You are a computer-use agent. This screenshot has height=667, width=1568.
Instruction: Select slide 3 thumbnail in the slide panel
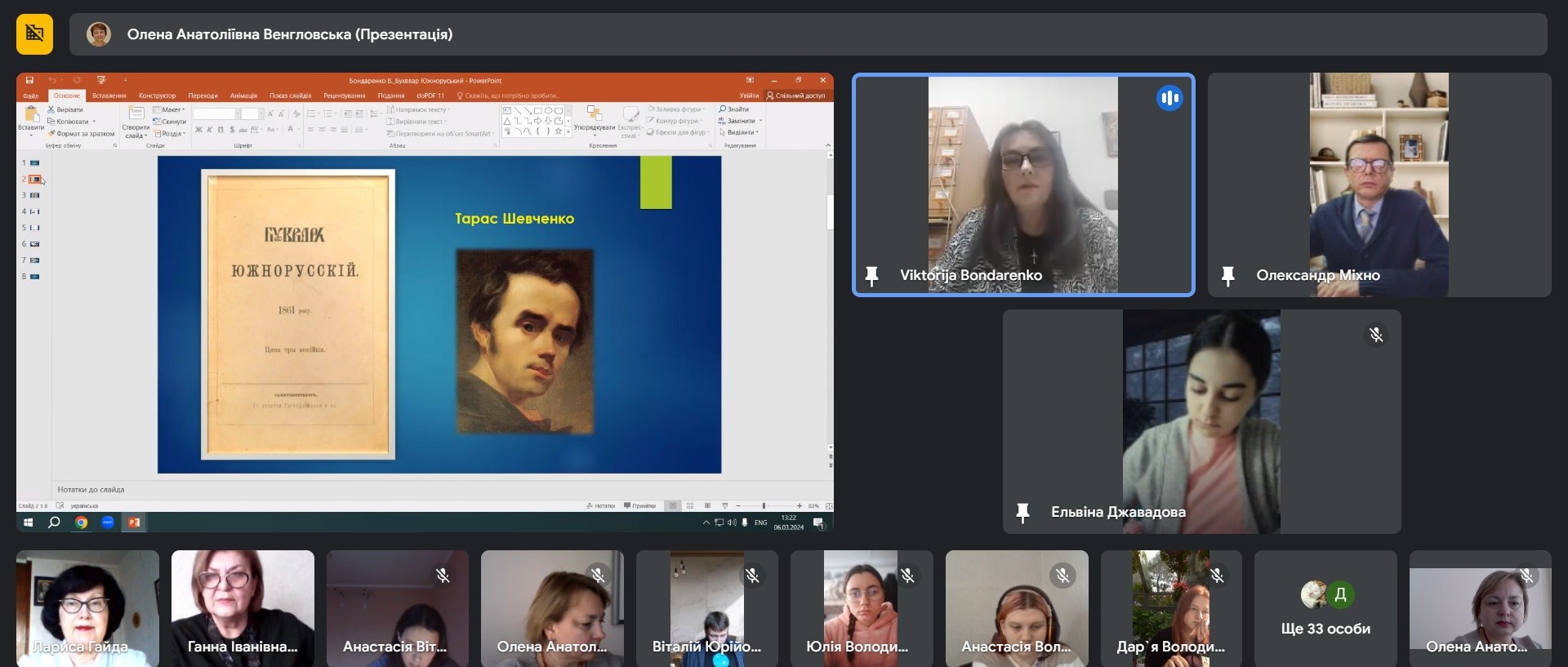click(34, 195)
